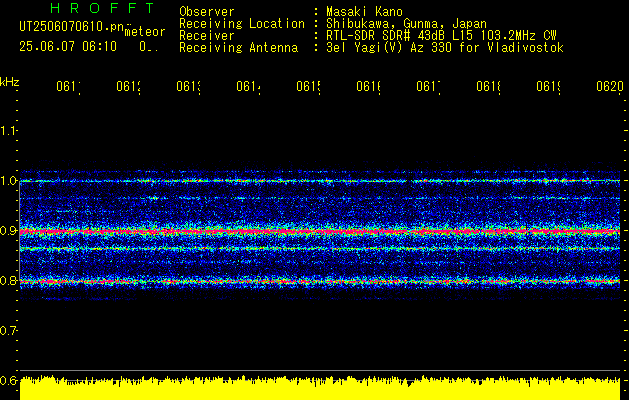Click the 'meteor' label
The image size is (629, 400).
(x=145, y=32)
